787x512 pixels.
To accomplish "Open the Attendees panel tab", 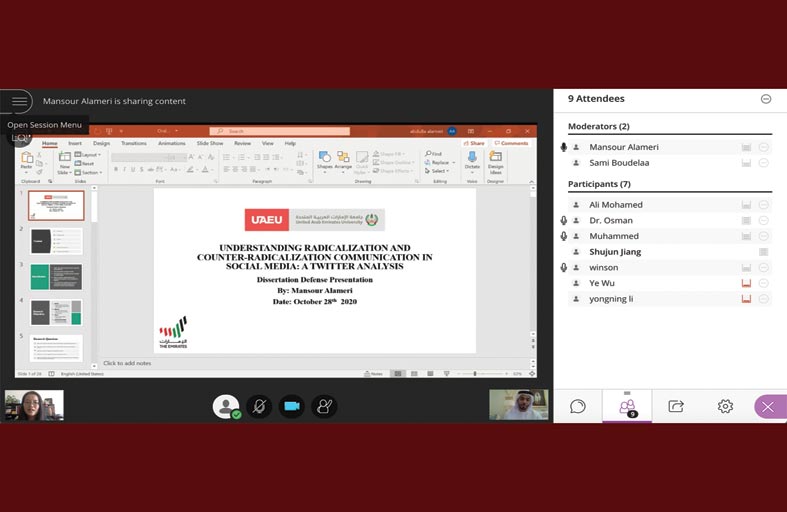I will (627, 406).
